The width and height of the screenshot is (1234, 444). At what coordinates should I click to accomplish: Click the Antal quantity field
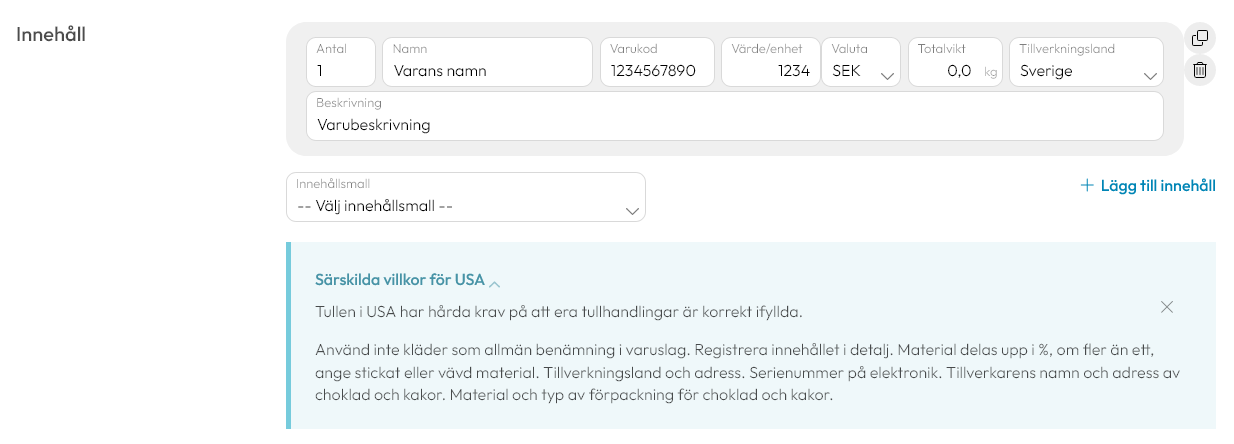point(341,62)
